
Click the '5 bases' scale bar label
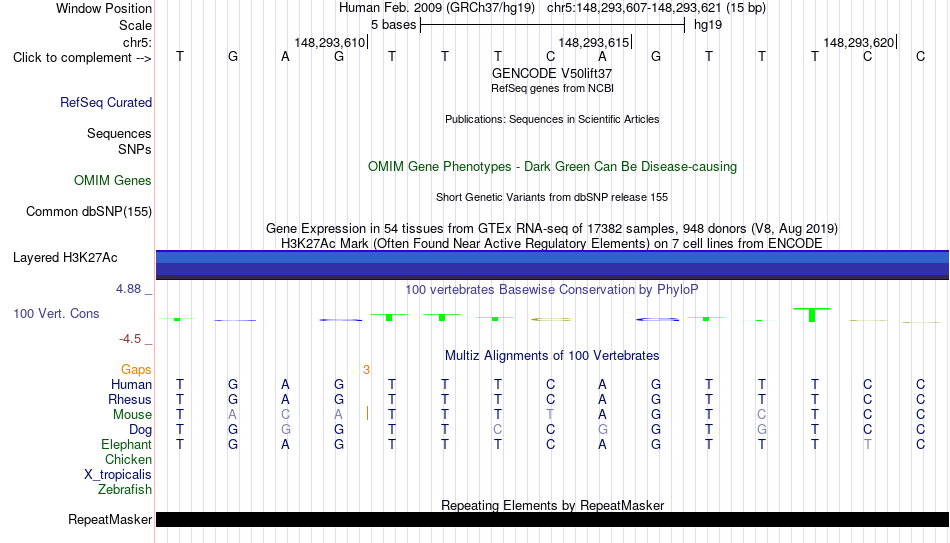(x=394, y=25)
